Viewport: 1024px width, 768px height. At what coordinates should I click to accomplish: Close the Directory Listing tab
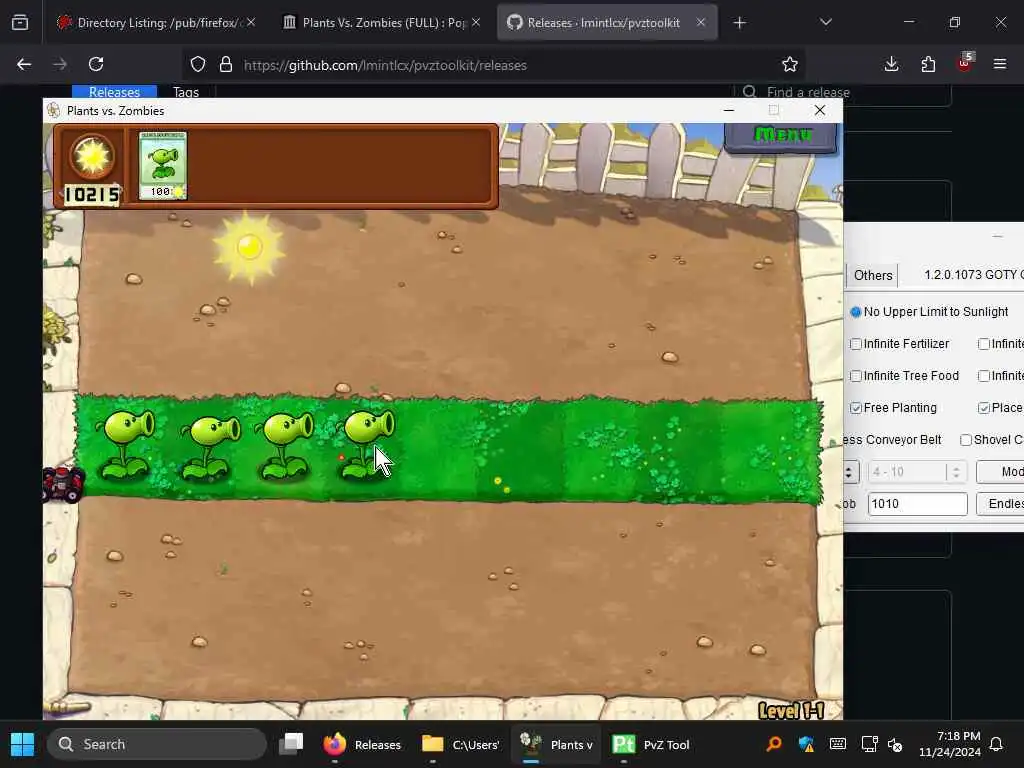[x=251, y=22]
